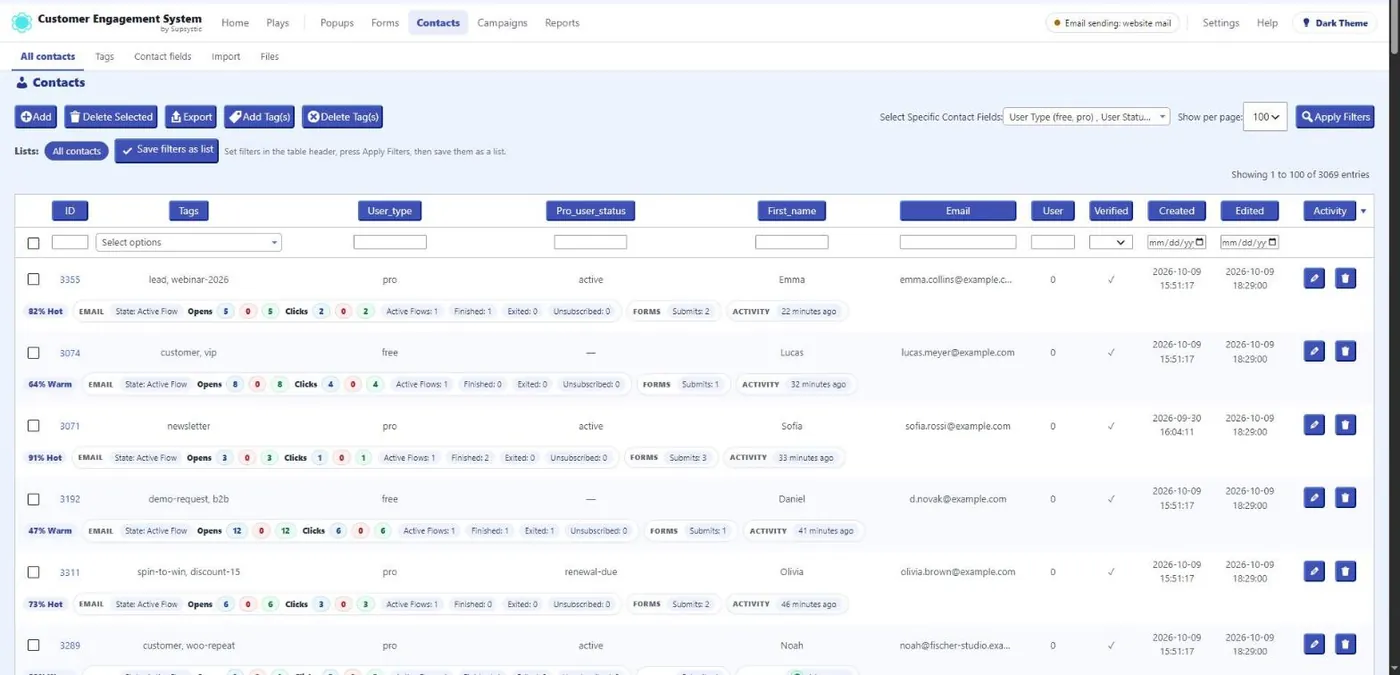Delete contact 3355 with trash icon
Screen dimensions: 1400x675
click(1345, 279)
